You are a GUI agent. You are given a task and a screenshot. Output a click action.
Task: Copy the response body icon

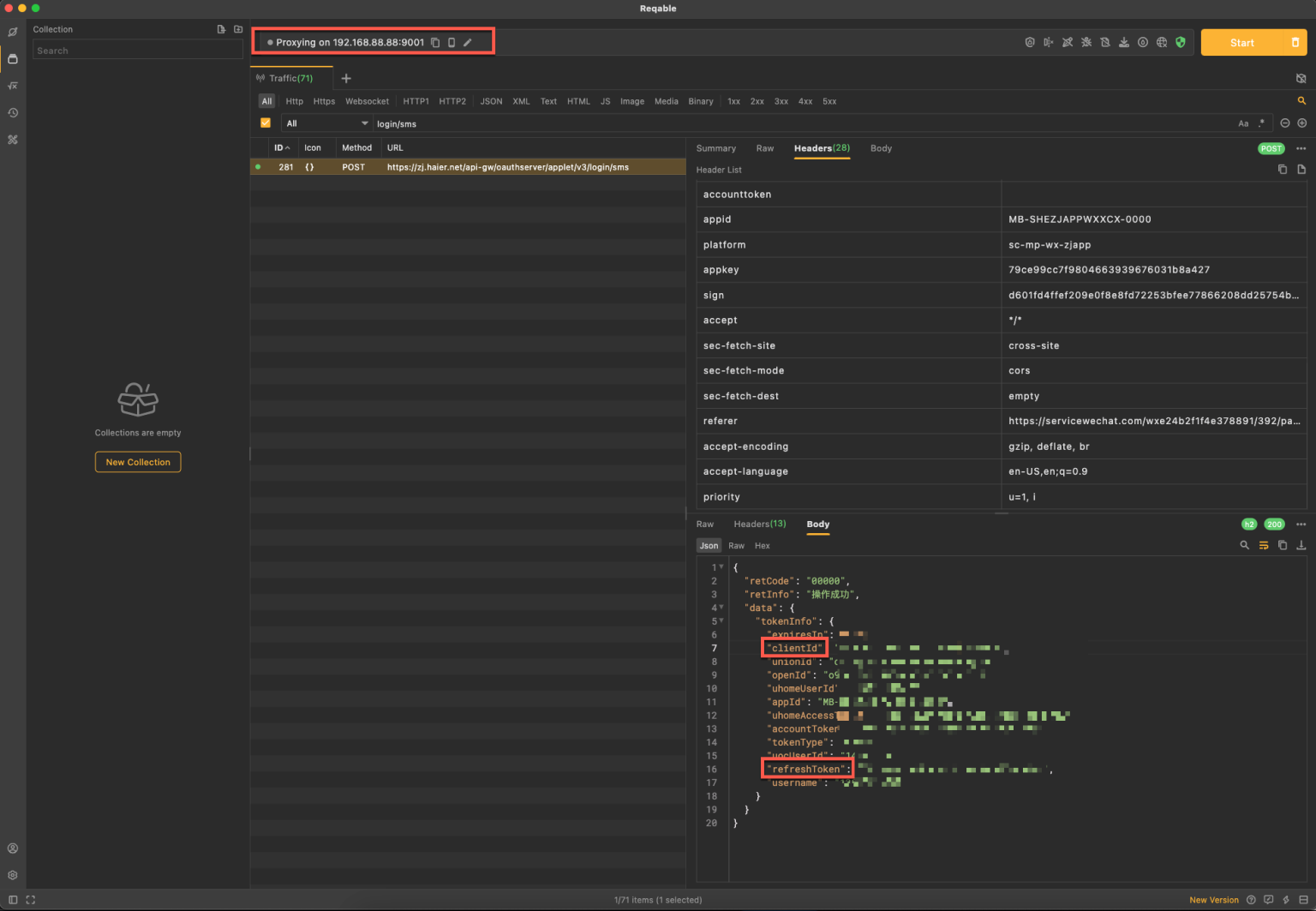(1283, 545)
